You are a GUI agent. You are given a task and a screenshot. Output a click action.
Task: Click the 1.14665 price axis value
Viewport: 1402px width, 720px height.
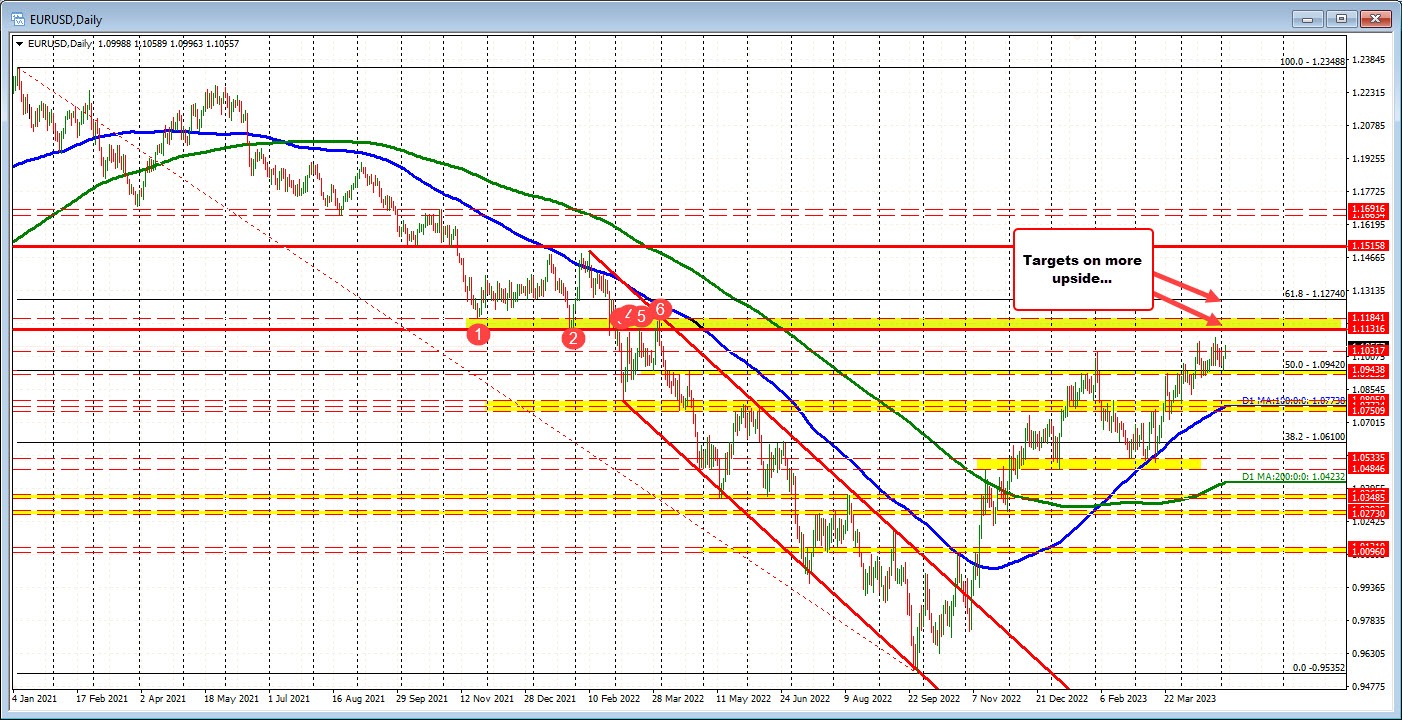pos(1367,258)
